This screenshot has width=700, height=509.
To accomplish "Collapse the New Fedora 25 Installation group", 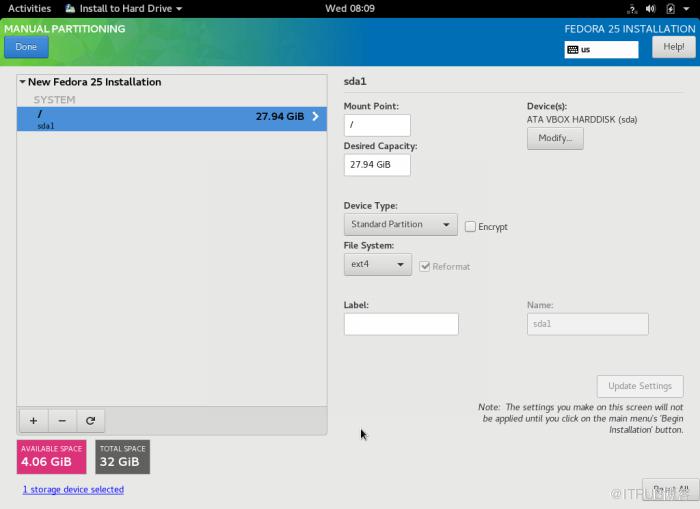I will [x=22, y=82].
